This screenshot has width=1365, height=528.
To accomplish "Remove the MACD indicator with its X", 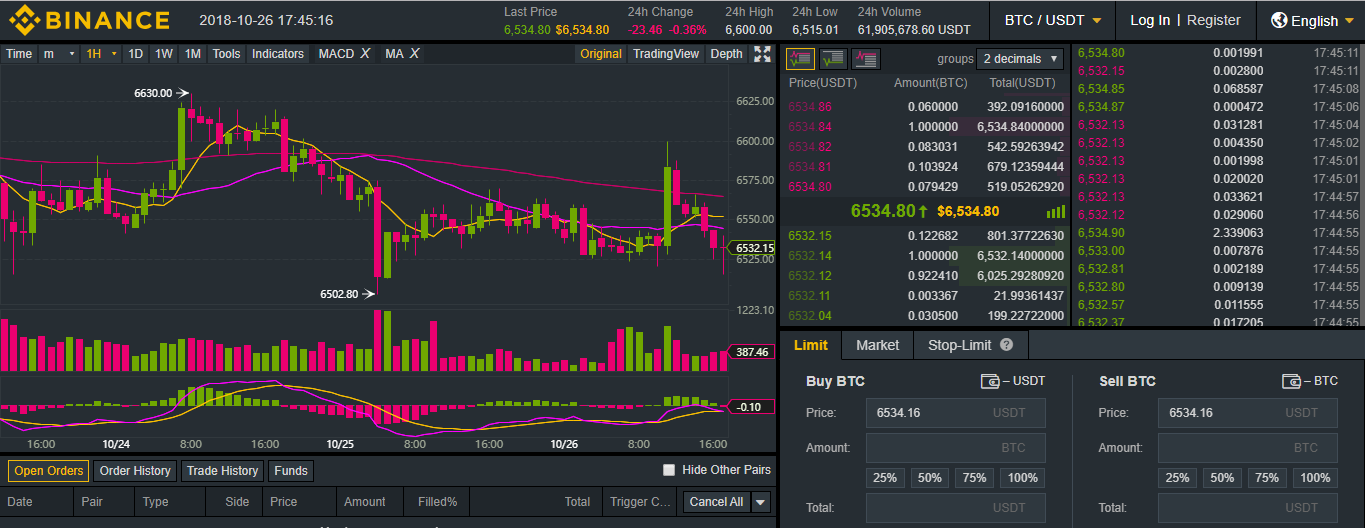I will point(365,54).
